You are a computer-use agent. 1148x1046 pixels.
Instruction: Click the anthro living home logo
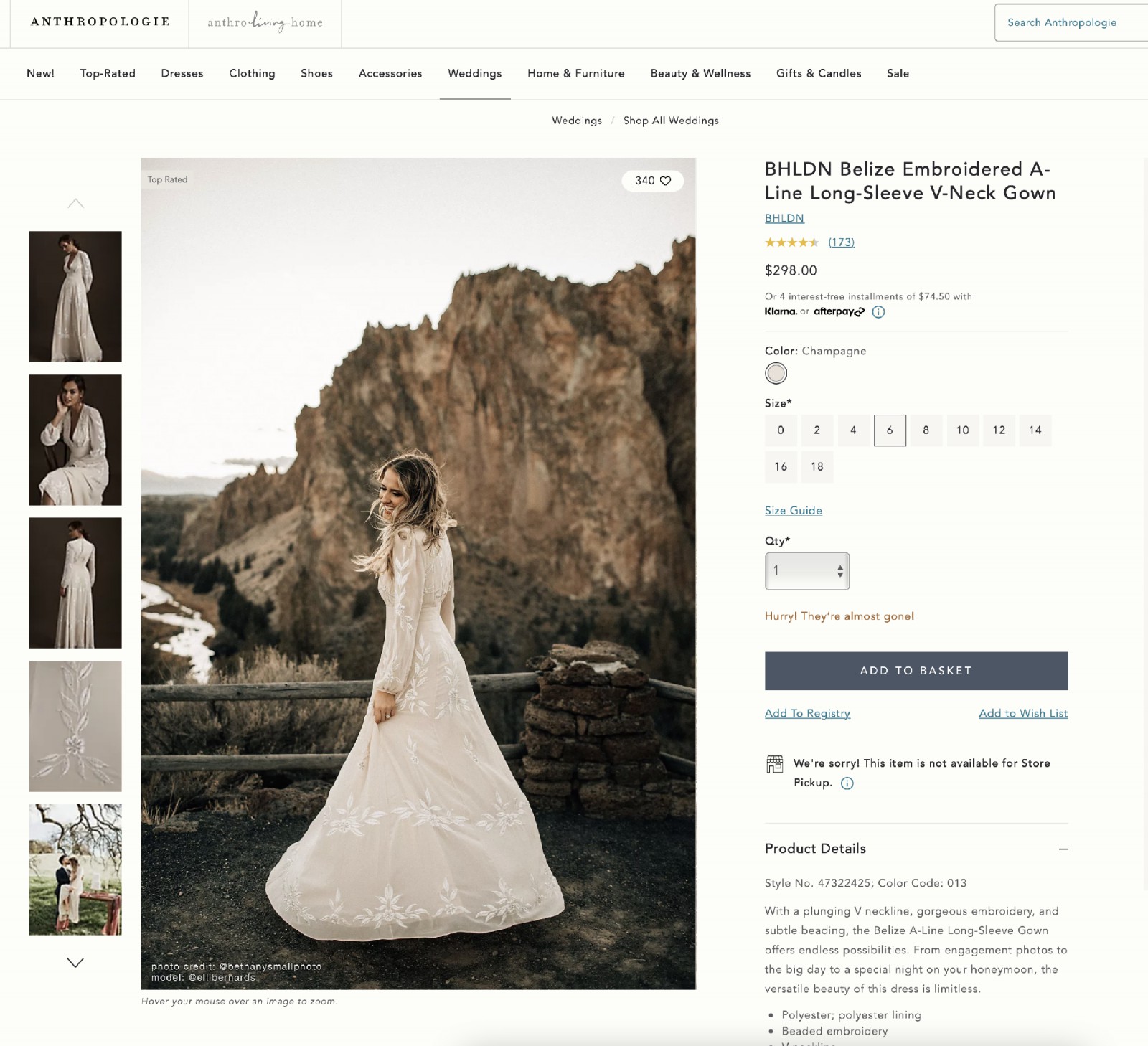click(x=264, y=22)
